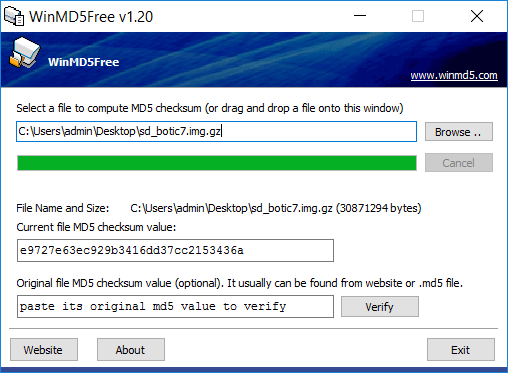Open the Website button
Viewport: 508px width, 373px height.
44,350
